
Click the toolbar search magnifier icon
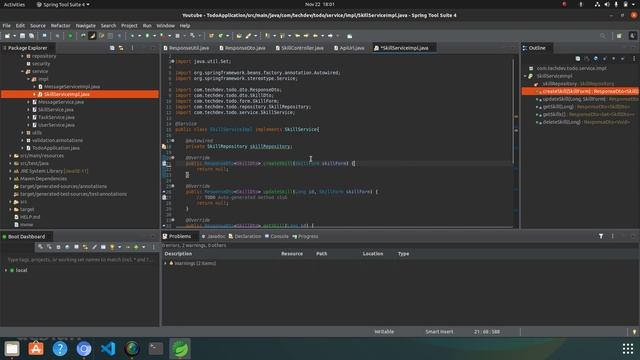pos(603,36)
